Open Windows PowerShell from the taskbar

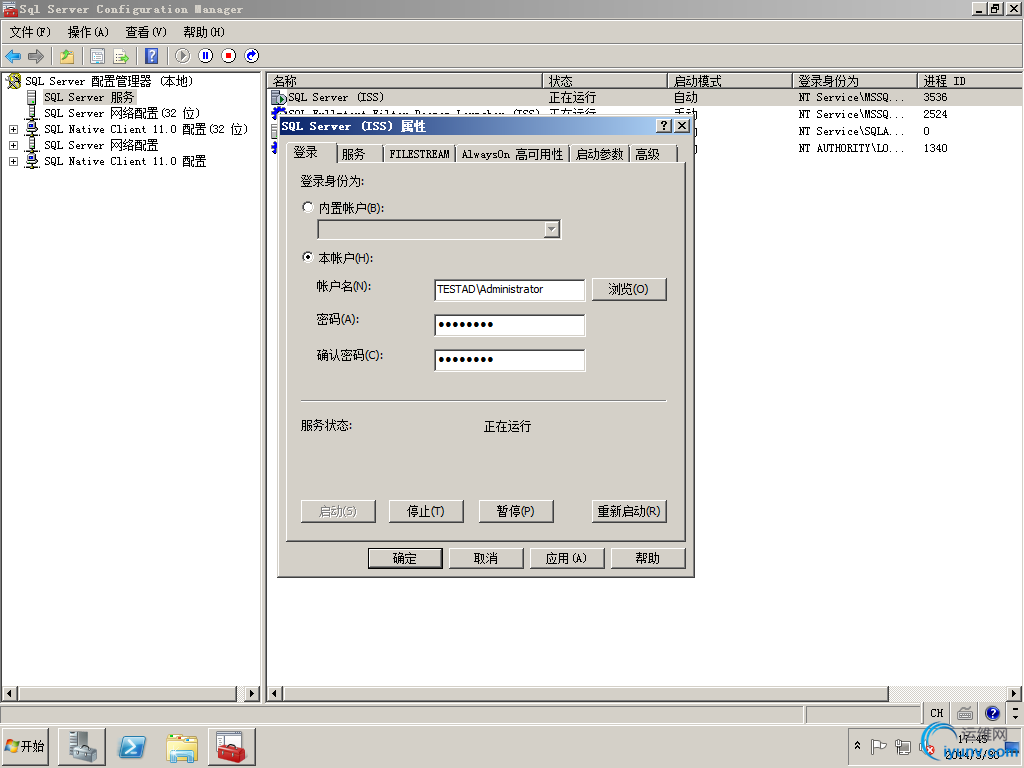[131, 746]
